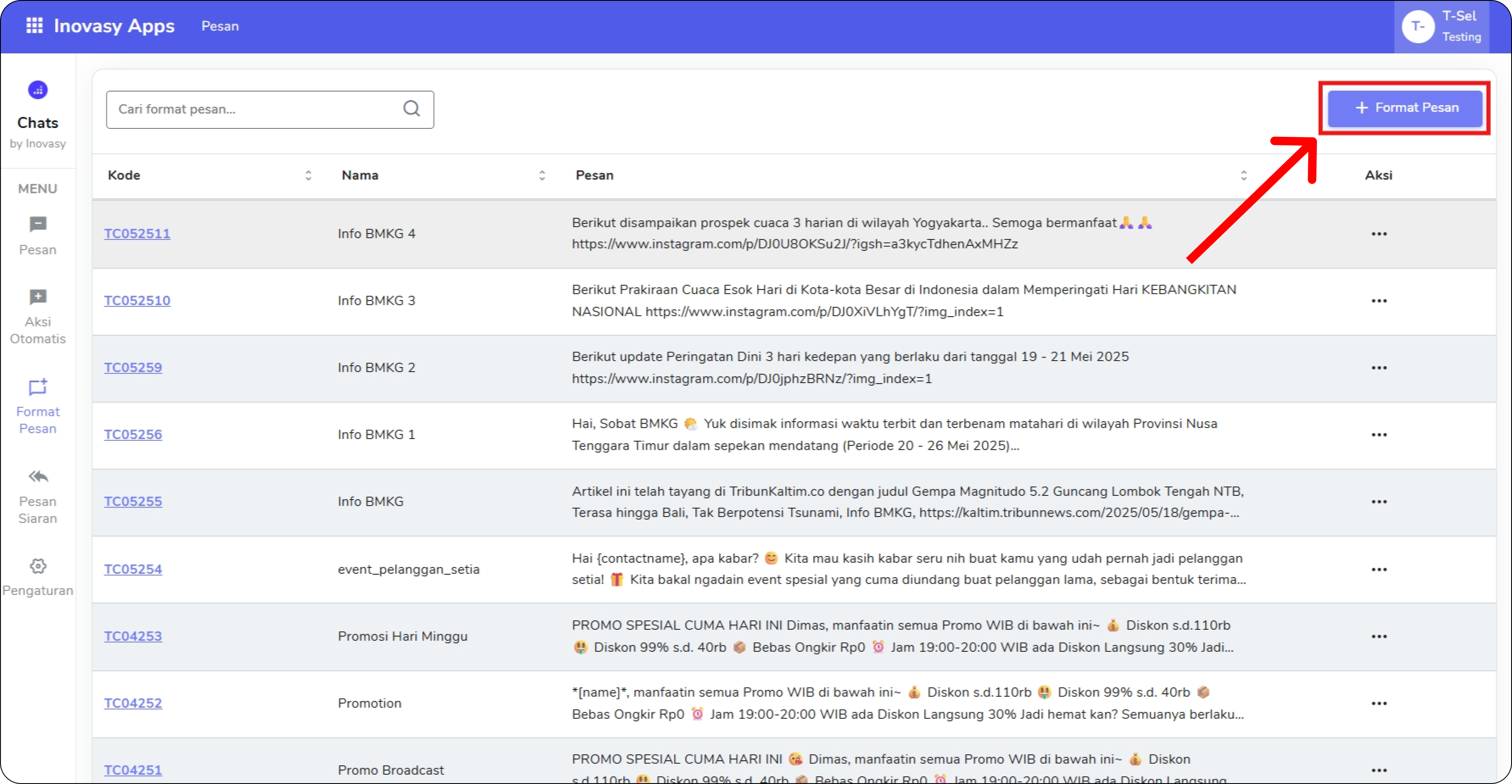Click the Pesan tab in top bar
The image size is (1512, 784).
pos(220,26)
